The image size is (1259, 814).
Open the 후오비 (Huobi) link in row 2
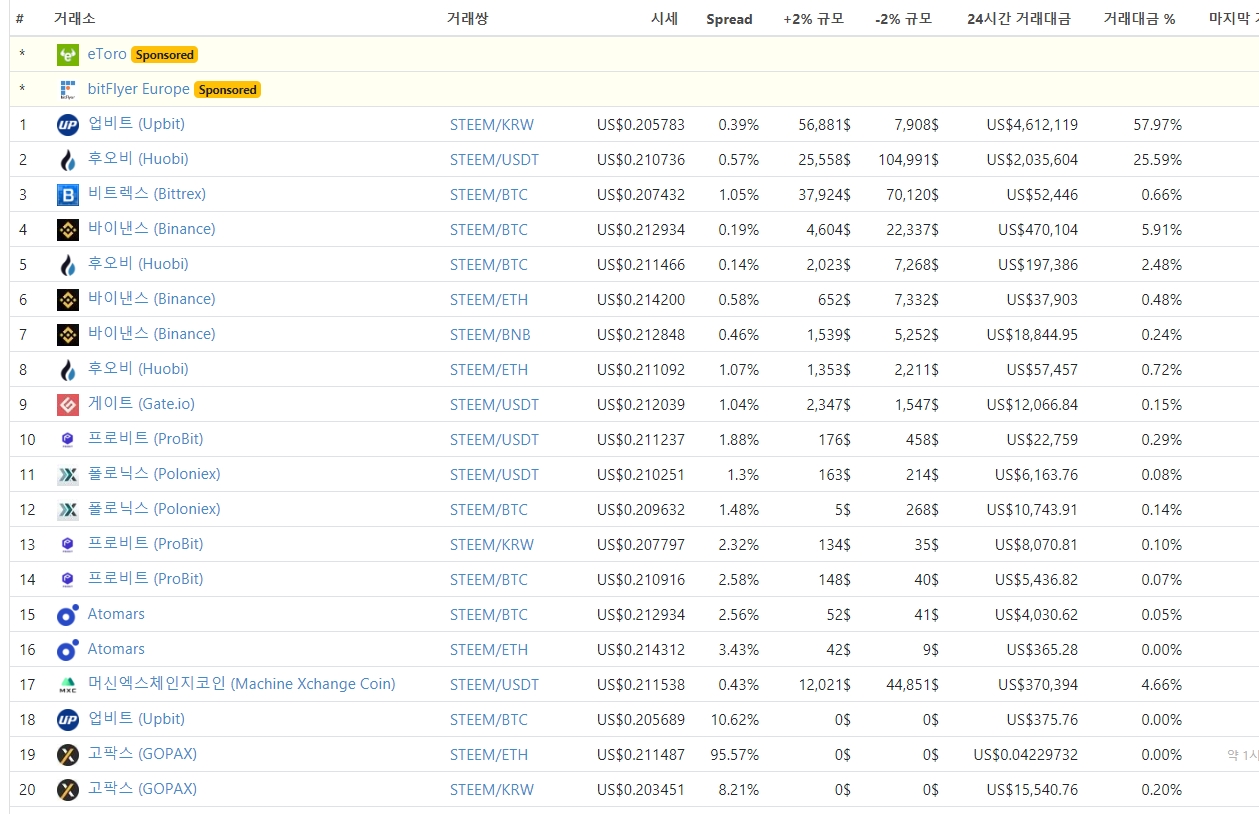[138, 159]
